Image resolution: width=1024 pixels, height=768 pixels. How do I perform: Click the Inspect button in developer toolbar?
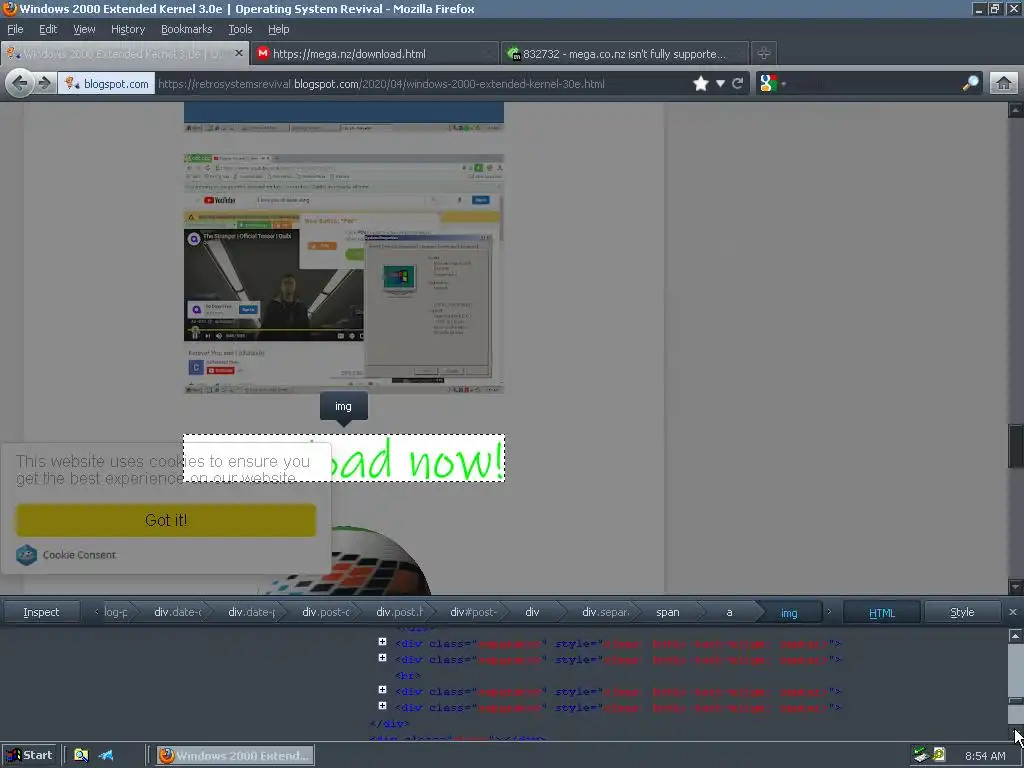point(41,612)
